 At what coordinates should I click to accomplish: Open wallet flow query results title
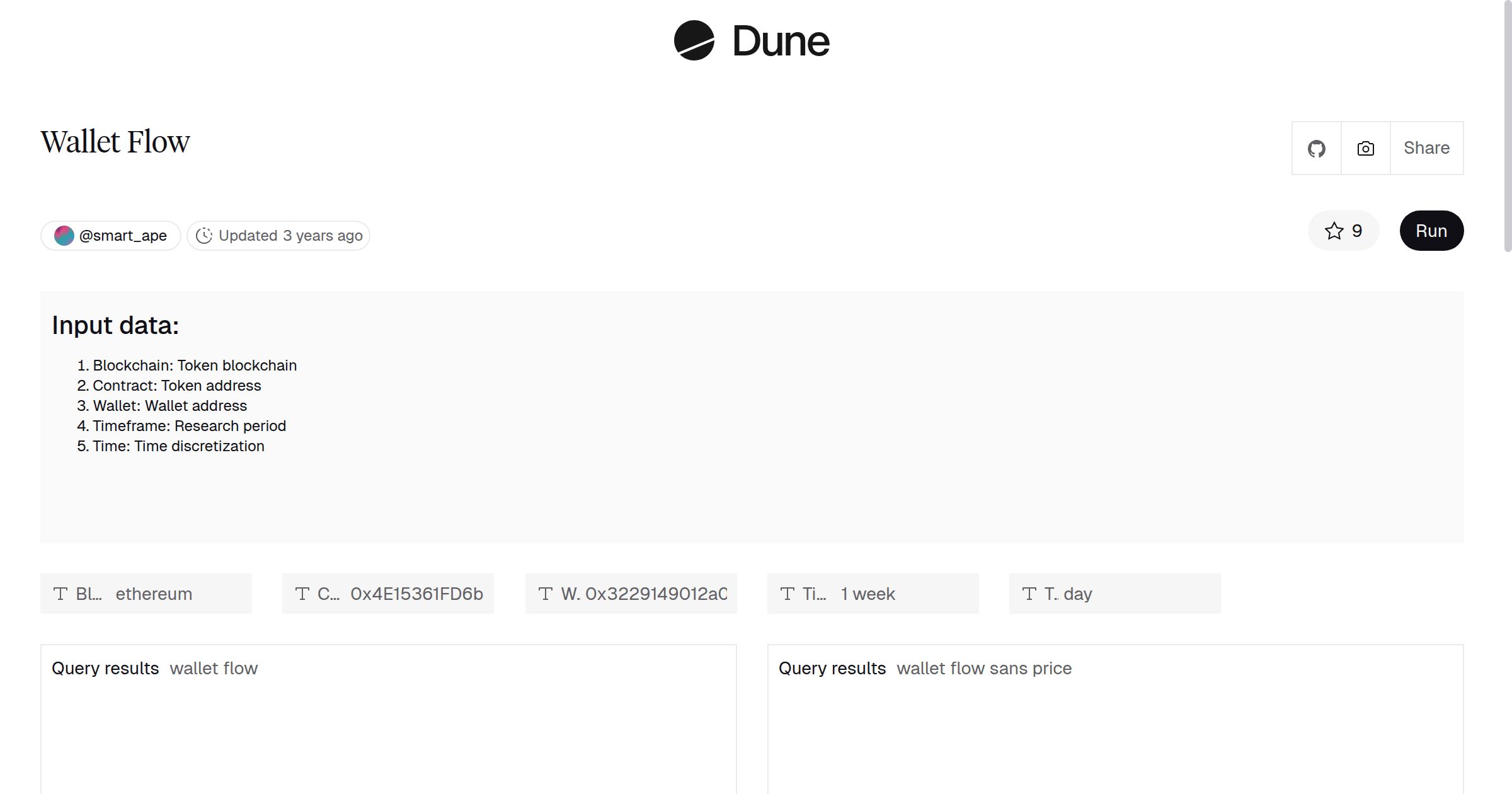tap(214, 668)
